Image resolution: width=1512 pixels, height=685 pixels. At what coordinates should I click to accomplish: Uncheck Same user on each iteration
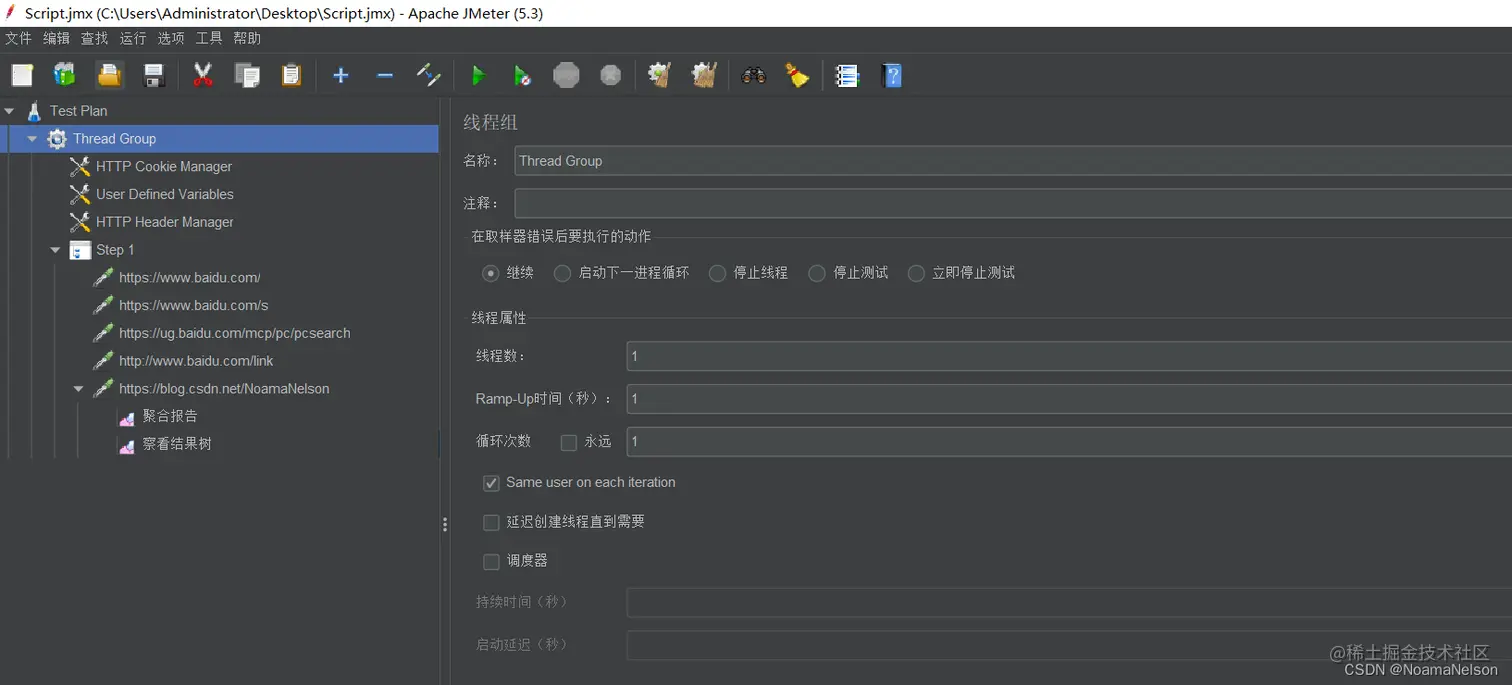[491, 483]
